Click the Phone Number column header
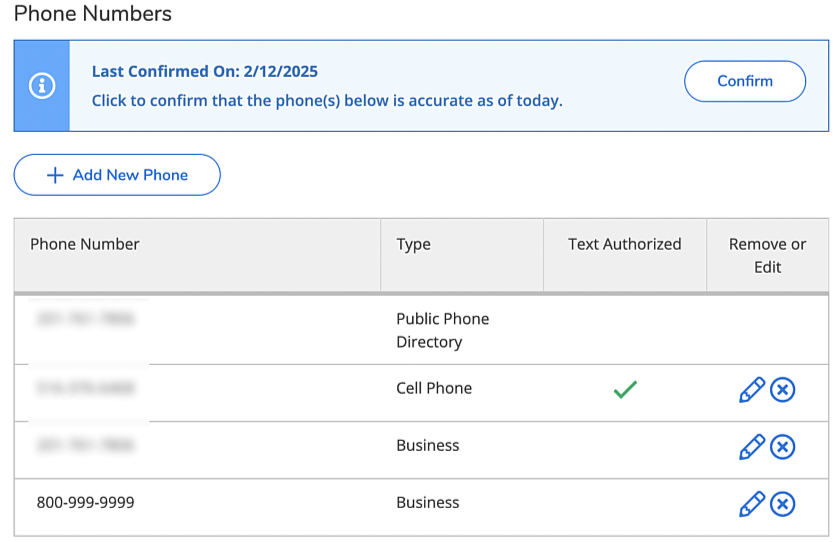 tap(85, 244)
